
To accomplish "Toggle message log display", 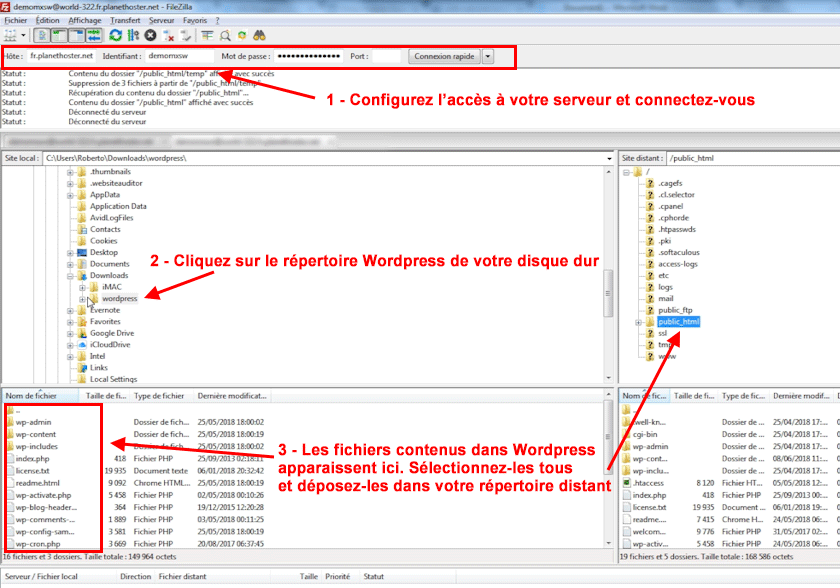I will (42, 35).
